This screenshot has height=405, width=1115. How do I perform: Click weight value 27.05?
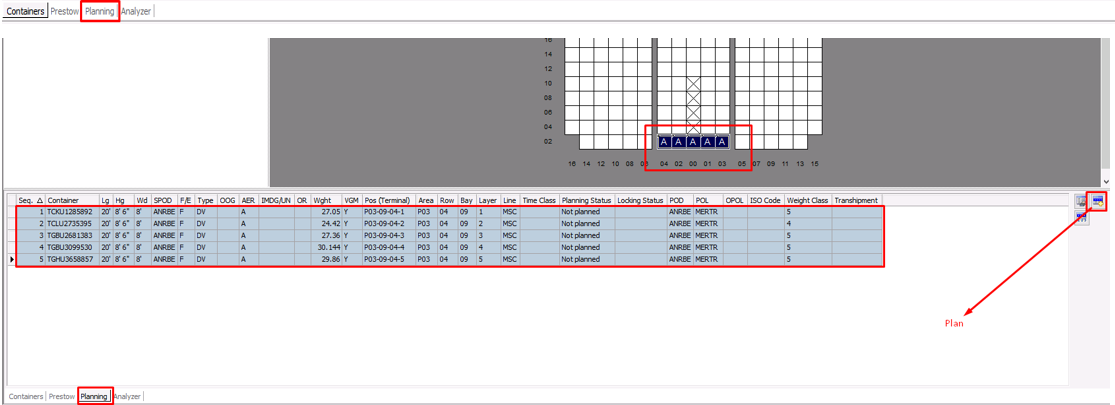pyautogui.click(x=326, y=212)
